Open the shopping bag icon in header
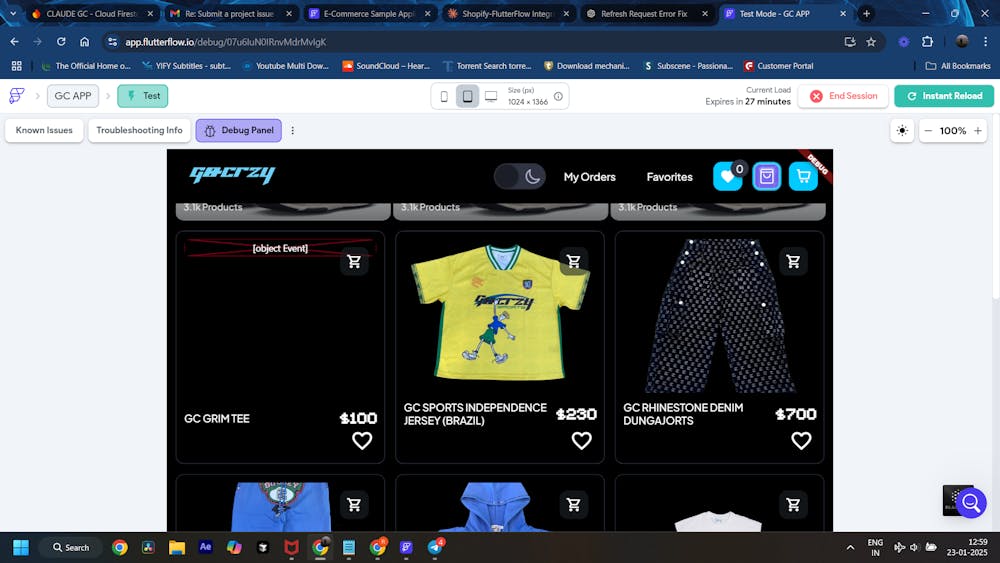Viewport: 1000px width, 563px height. click(x=767, y=177)
